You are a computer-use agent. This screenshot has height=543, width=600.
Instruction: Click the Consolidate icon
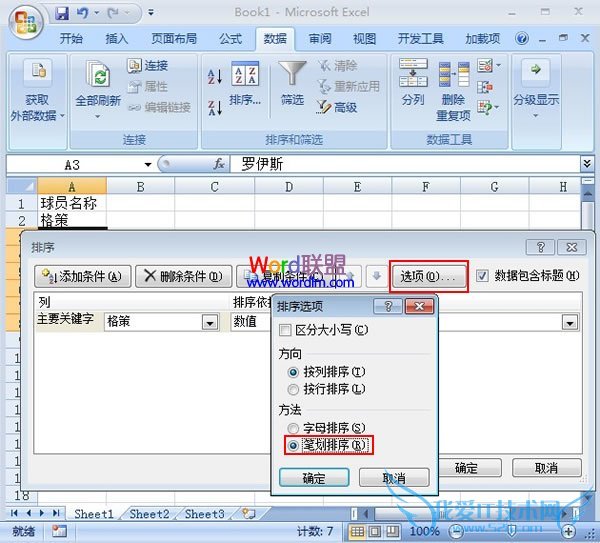click(x=485, y=87)
